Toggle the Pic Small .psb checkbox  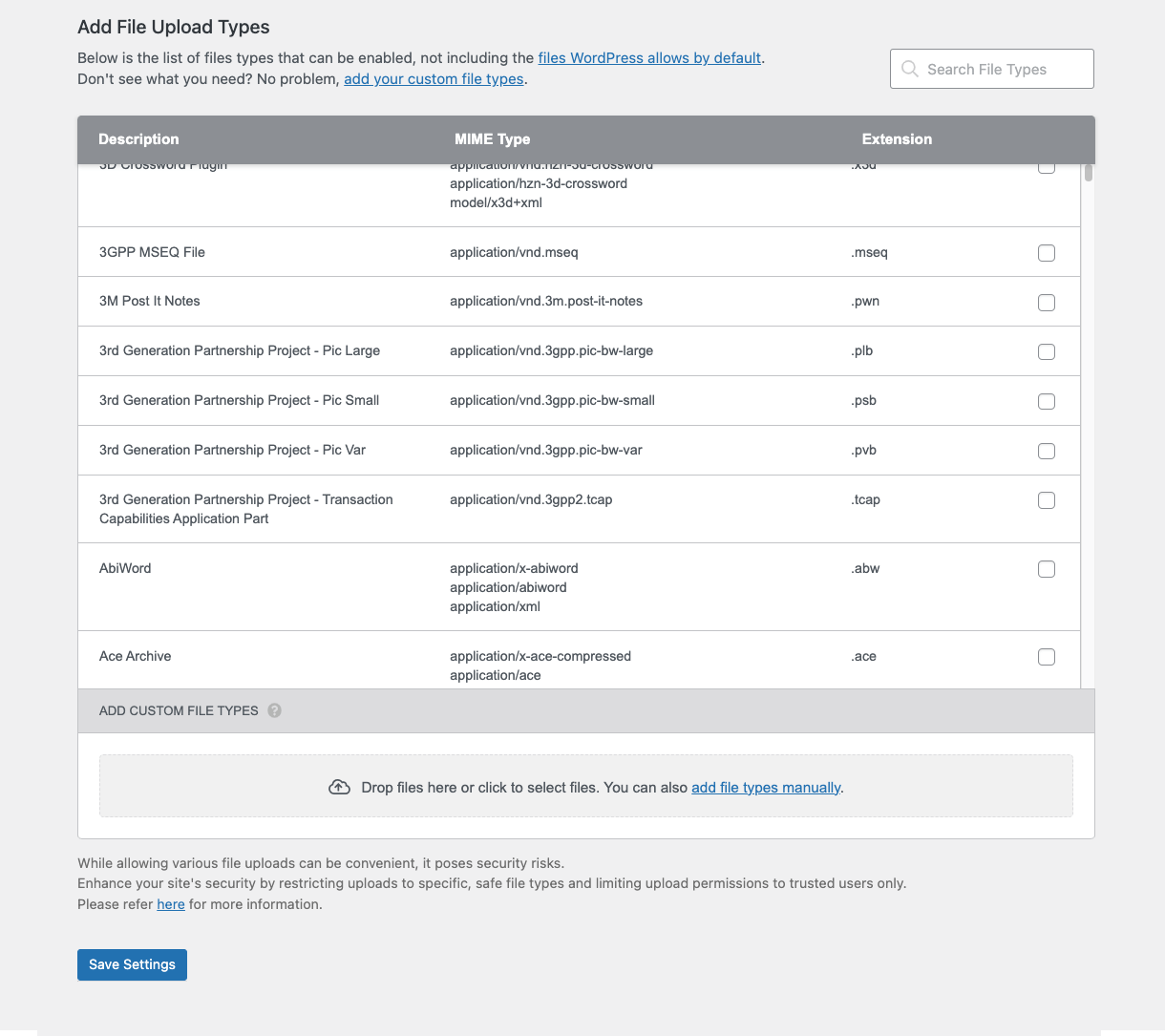(x=1047, y=402)
